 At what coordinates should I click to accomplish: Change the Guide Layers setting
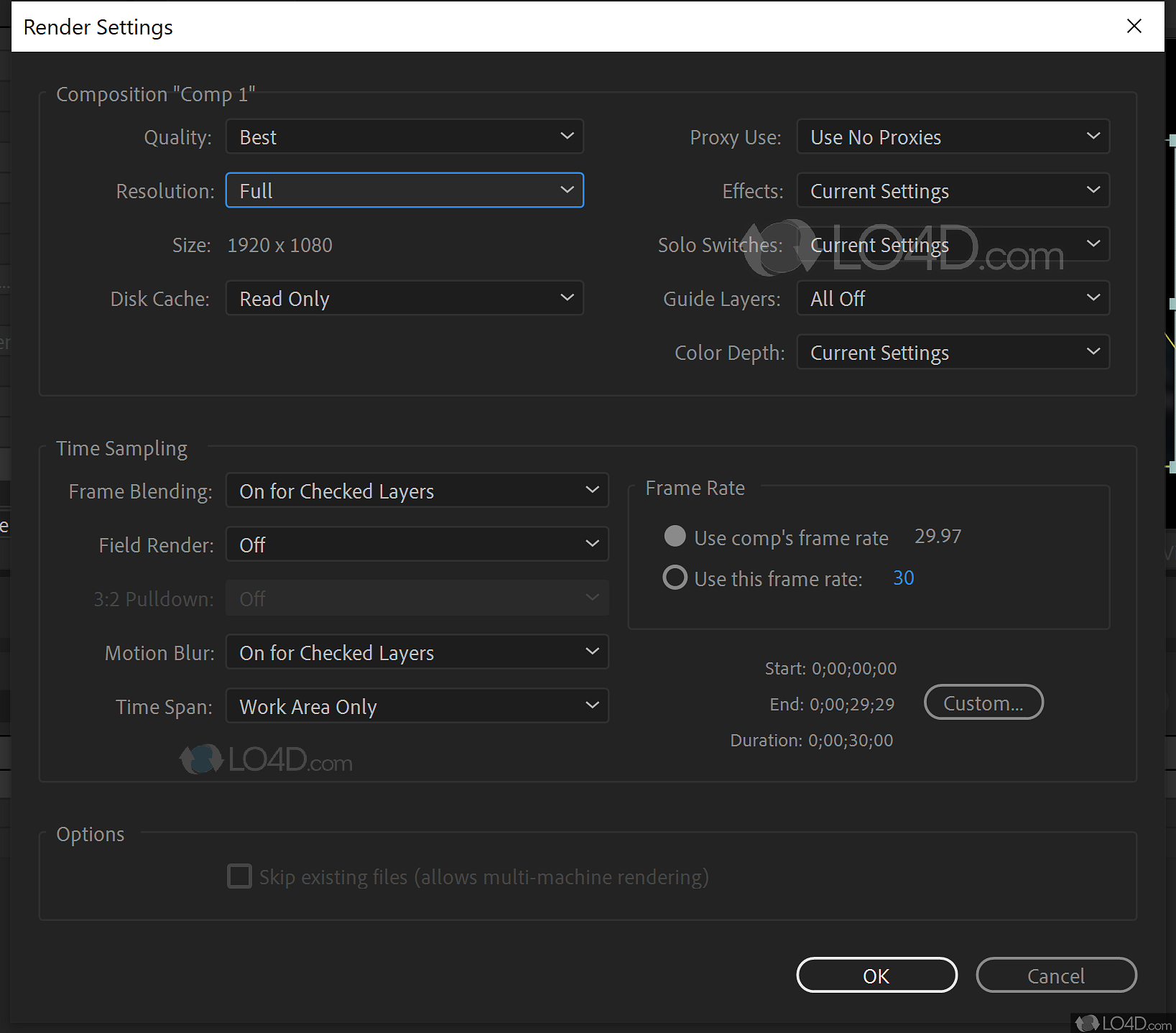tap(952, 298)
